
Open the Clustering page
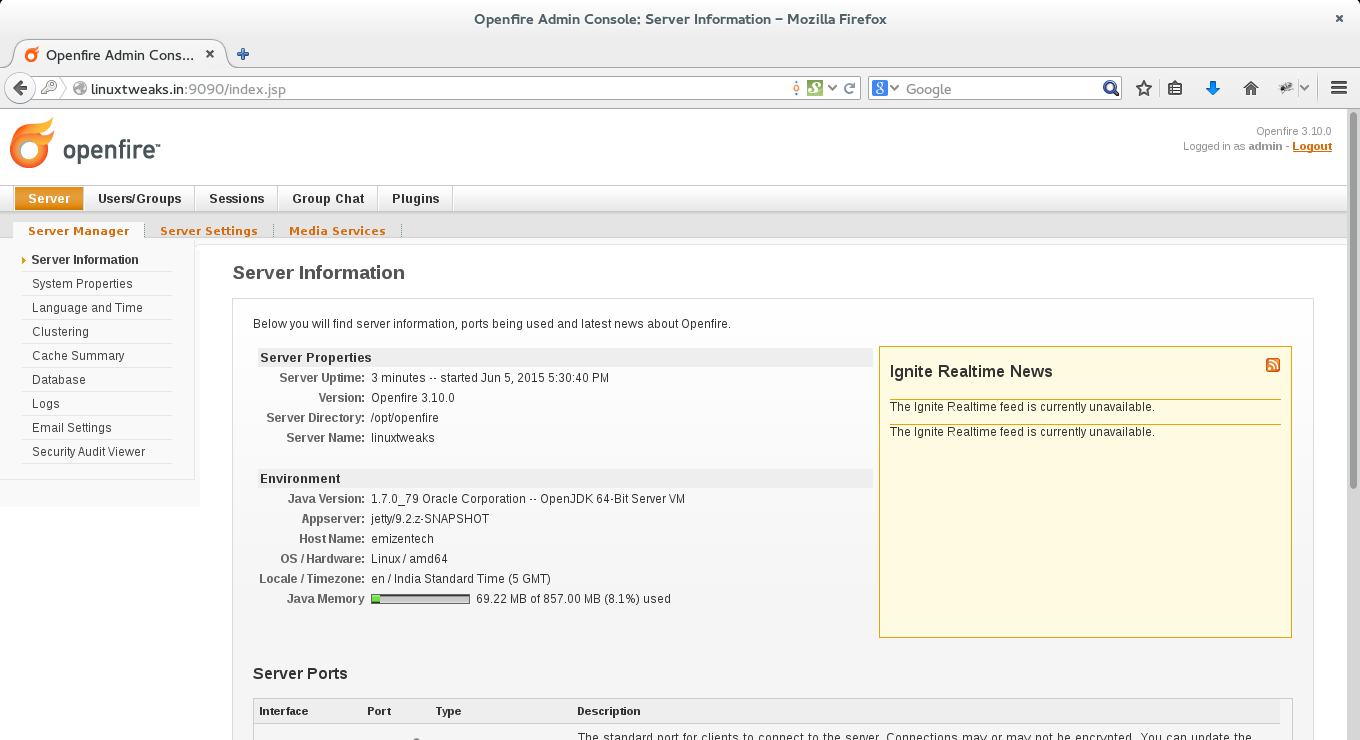(x=60, y=332)
